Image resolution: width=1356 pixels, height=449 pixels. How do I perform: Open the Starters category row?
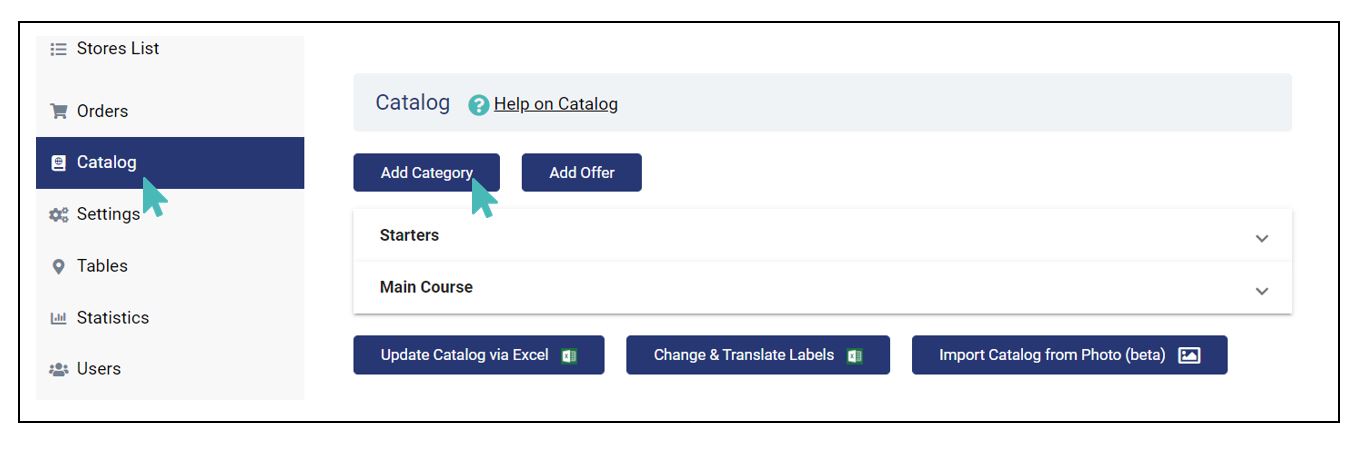pos(823,236)
